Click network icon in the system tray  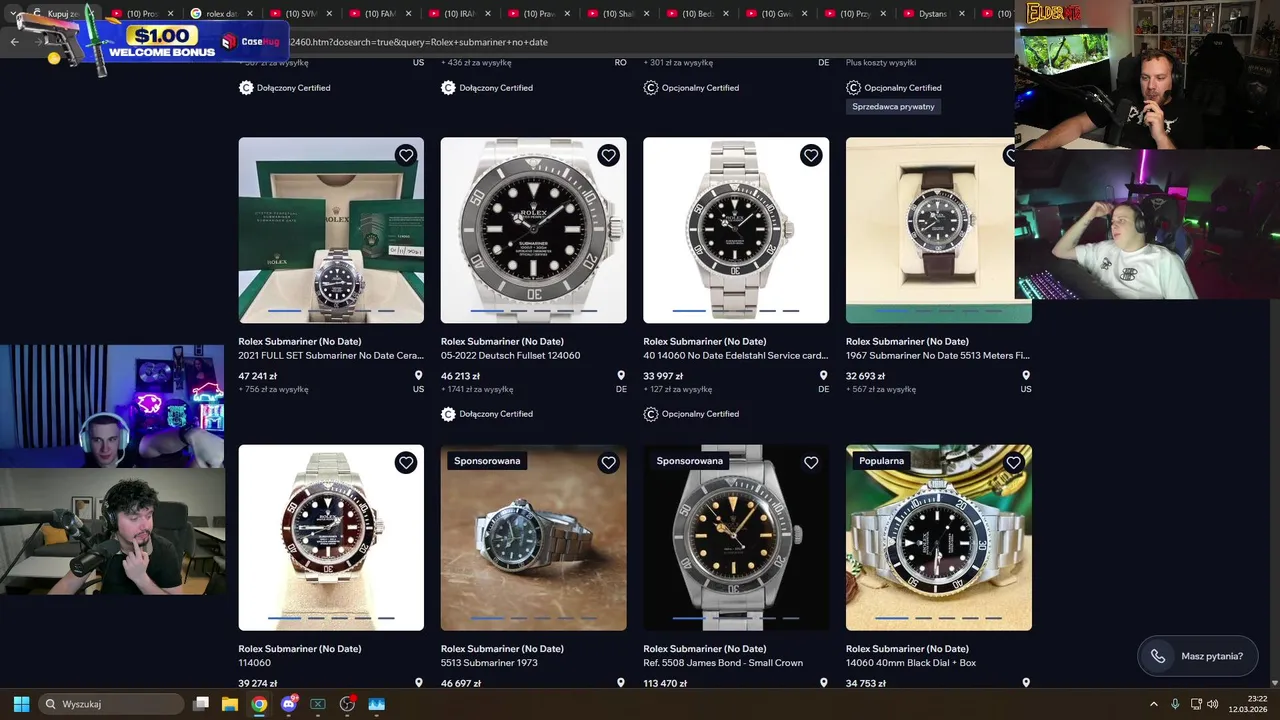[x=1196, y=704]
